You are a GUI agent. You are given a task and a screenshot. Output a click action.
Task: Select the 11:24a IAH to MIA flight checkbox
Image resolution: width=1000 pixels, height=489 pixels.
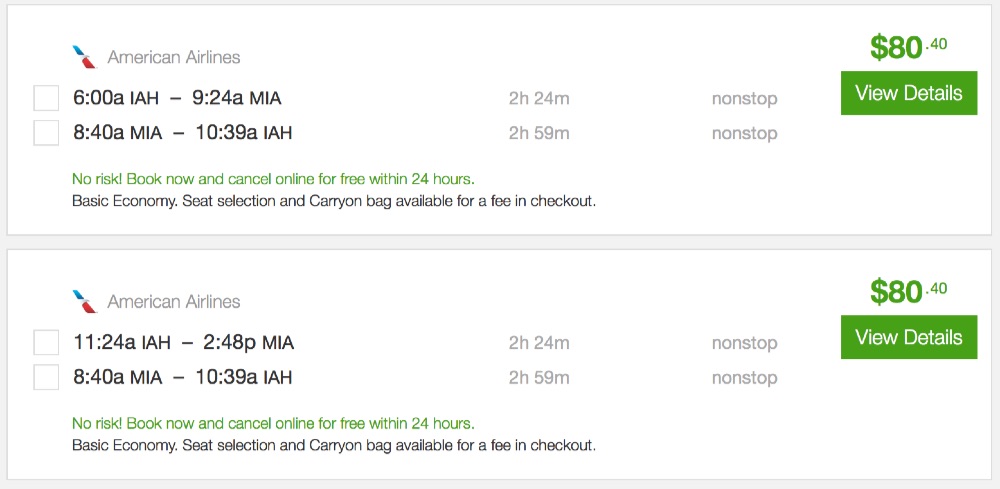[46, 343]
